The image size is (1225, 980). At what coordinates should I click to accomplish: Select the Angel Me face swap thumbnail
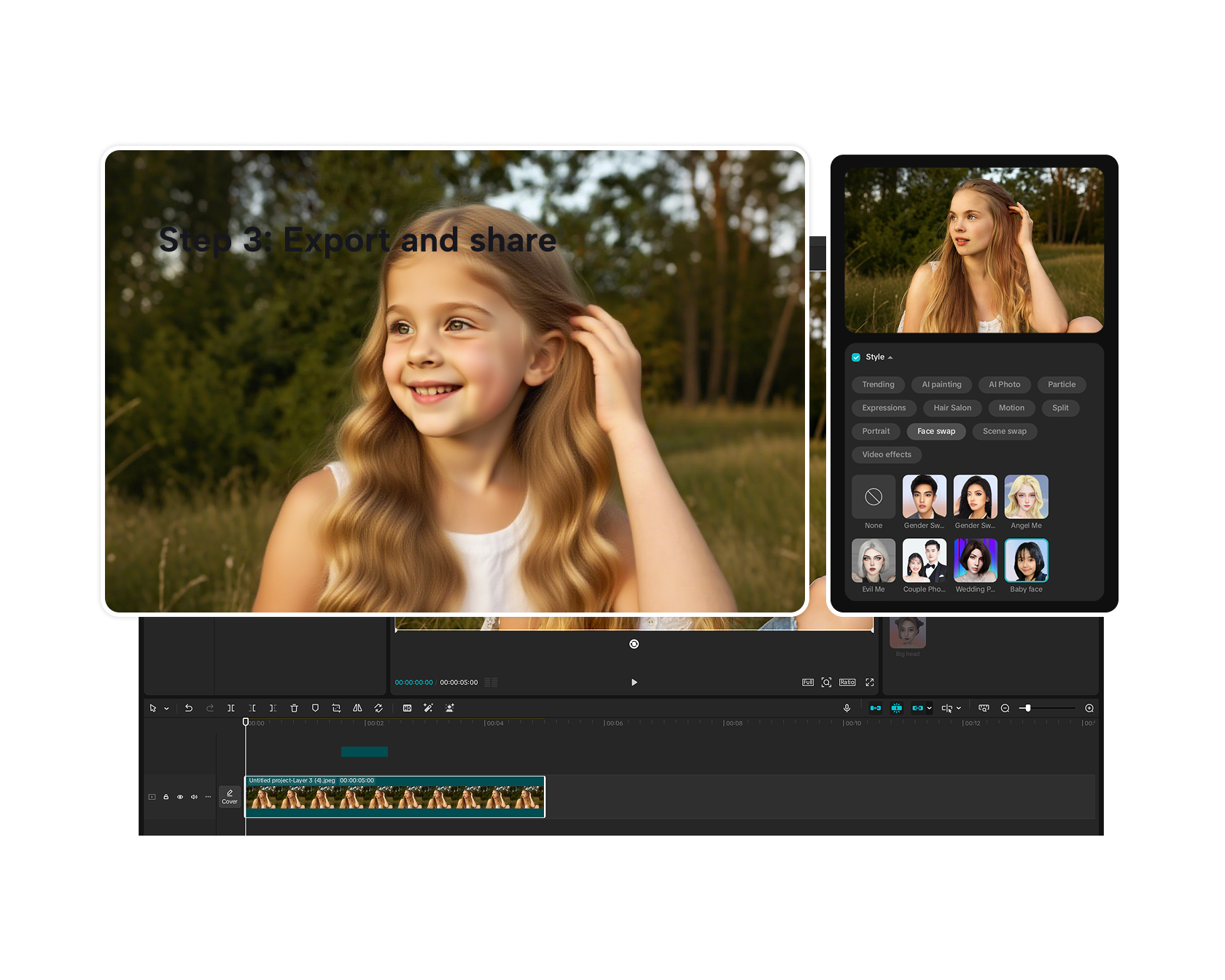(1026, 497)
